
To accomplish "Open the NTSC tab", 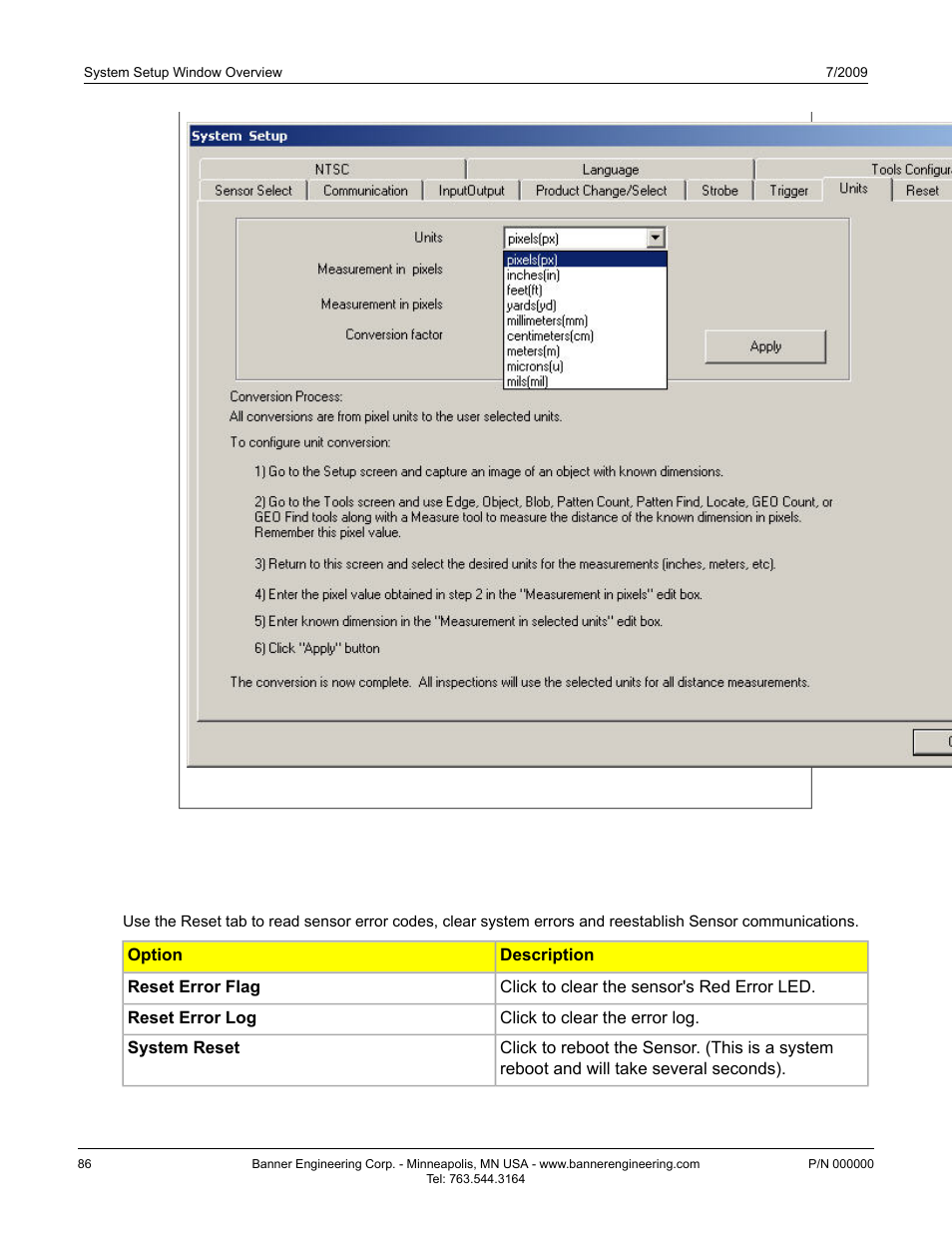I will [x=332, y=169].
